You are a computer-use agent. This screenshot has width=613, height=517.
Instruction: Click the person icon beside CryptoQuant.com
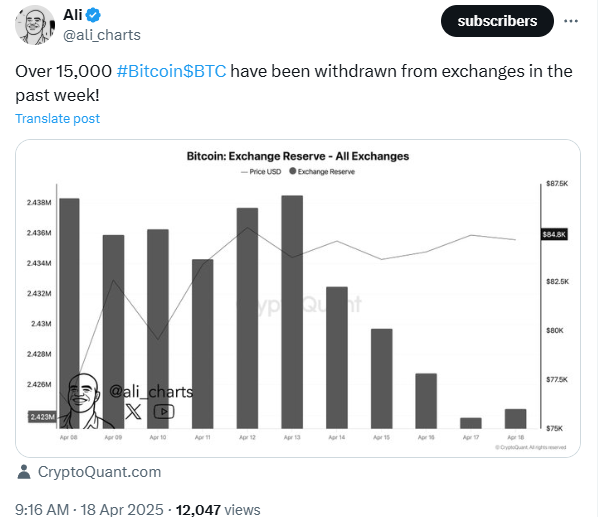click(24, 472)
